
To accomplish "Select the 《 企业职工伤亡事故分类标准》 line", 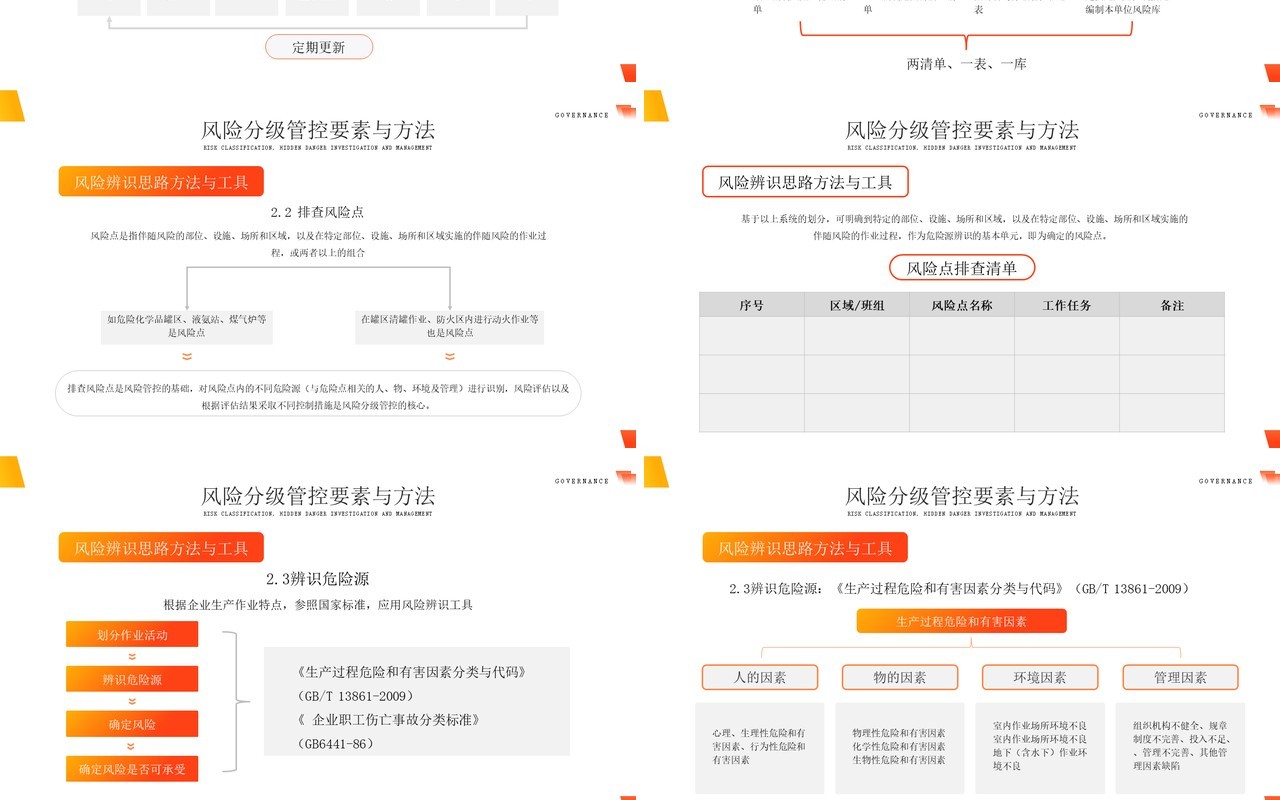I will [389, 720].
